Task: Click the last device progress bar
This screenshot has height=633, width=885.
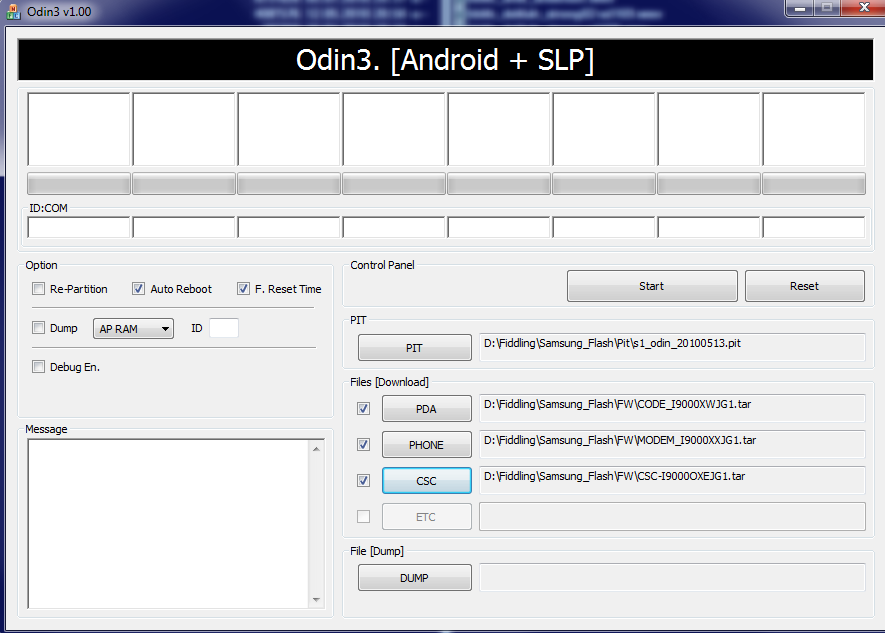Action: [x=814, y=184]
